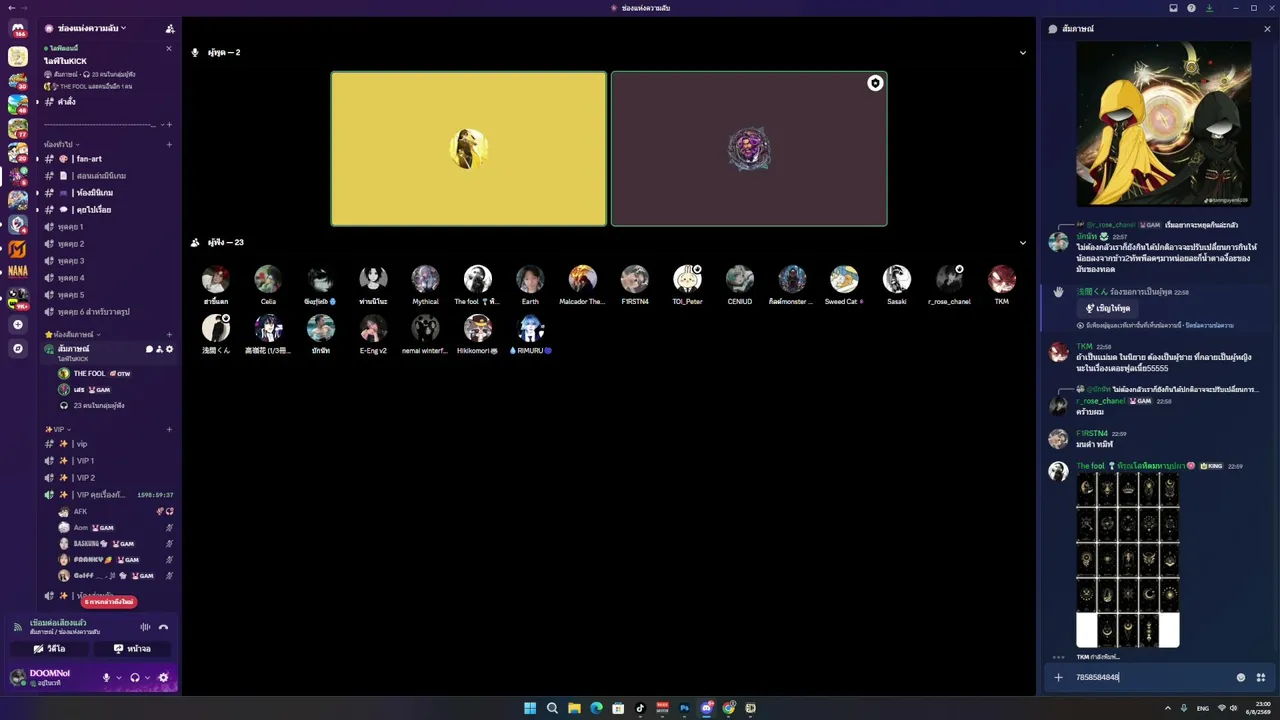Open taskbar Search magnifier icon
This screenshot has width=1280, height=720.
pyautogui.click(x=552, y=708)
